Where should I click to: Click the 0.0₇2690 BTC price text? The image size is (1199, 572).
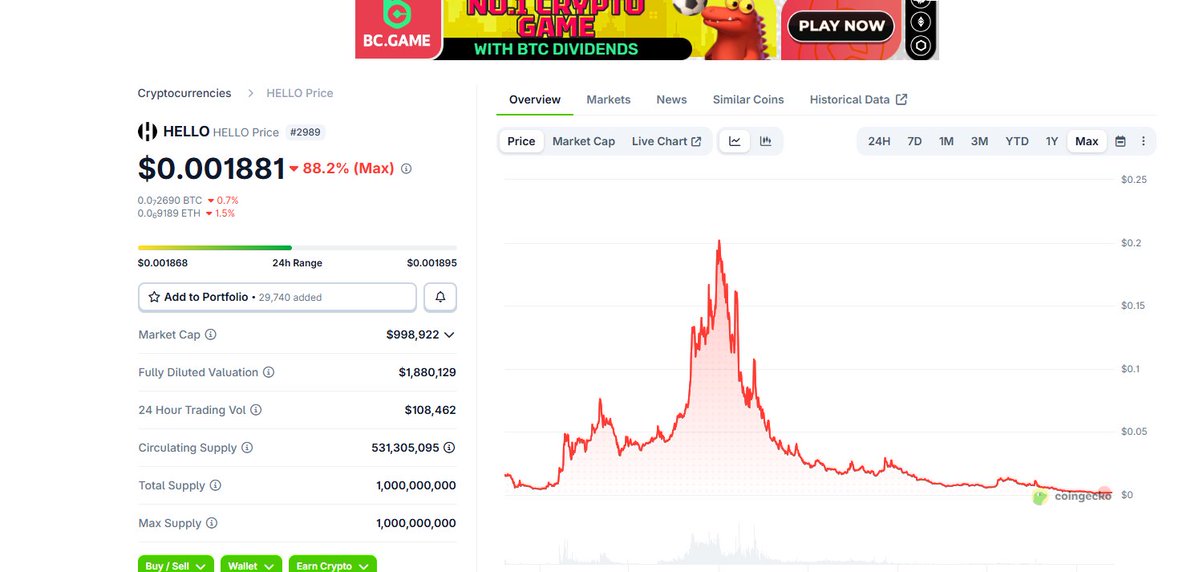click(170, 200)
